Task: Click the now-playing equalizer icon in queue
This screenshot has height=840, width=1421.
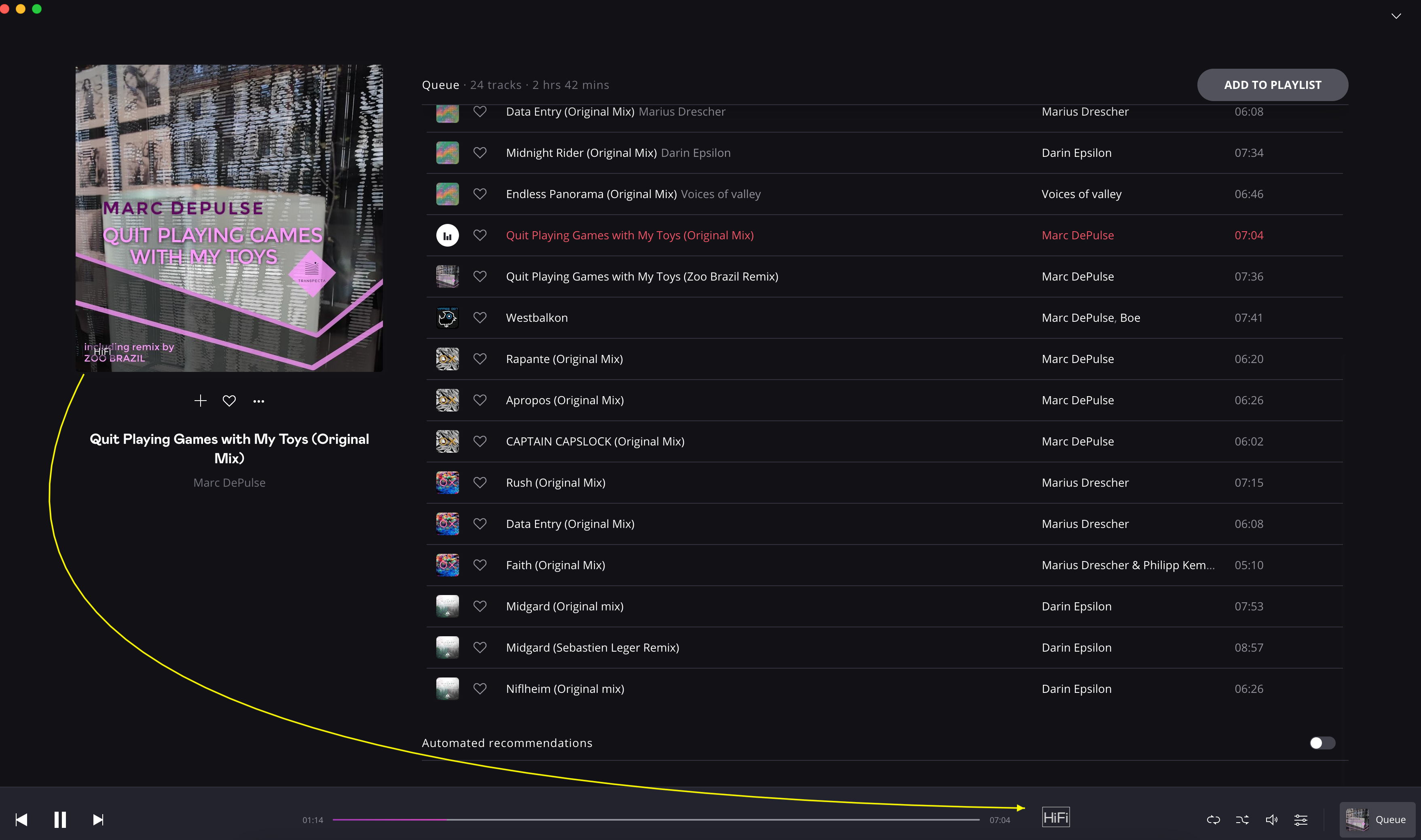Action: pyautogui.click(x=447, y=235)
